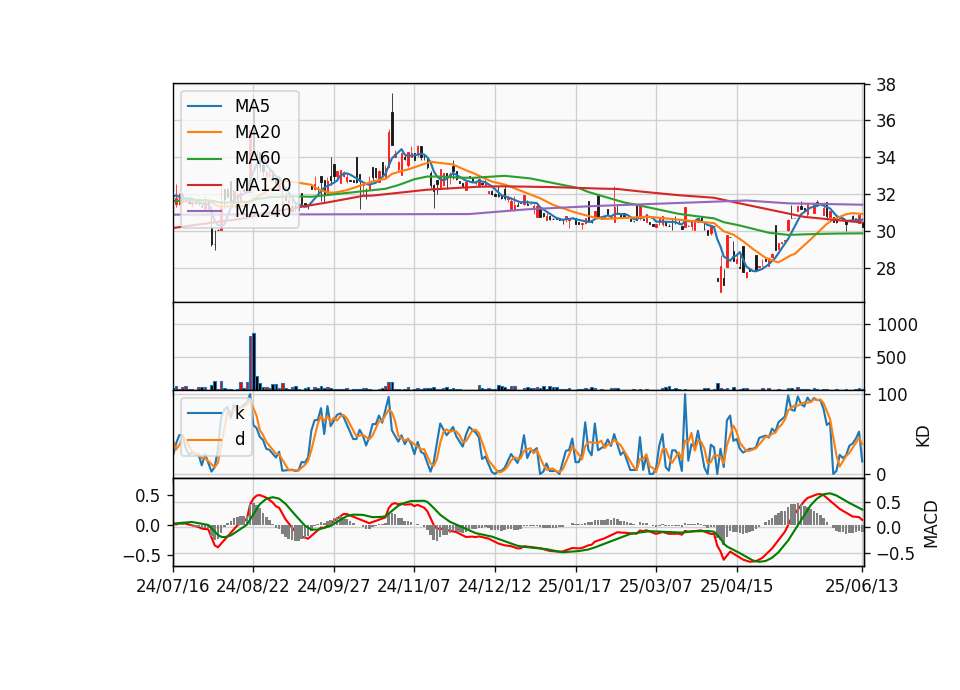Click the left MACD axis value 0.5

(147, 496)
